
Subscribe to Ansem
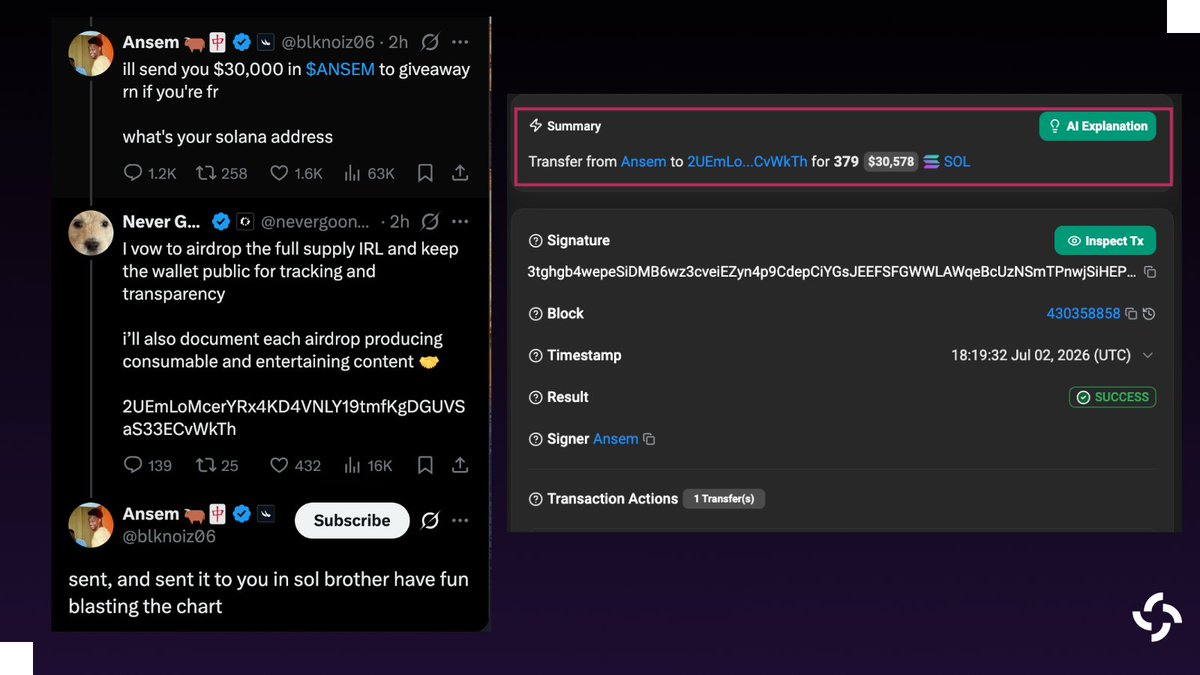[352, 520]
